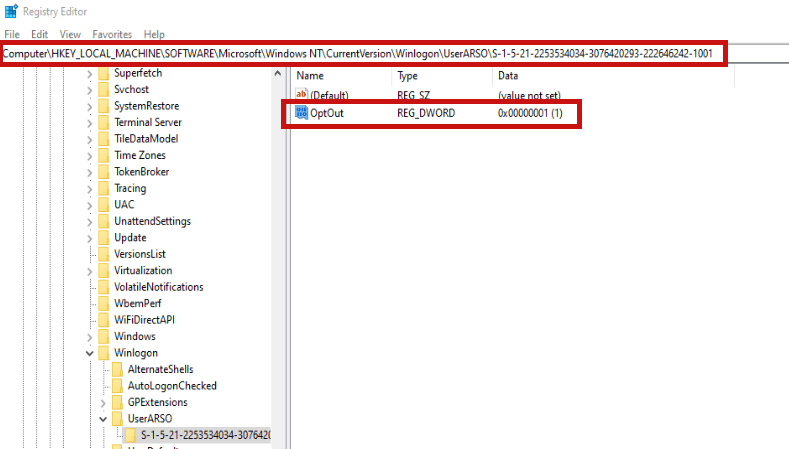Select the Windows folder icon

click(x=104, y=337)
